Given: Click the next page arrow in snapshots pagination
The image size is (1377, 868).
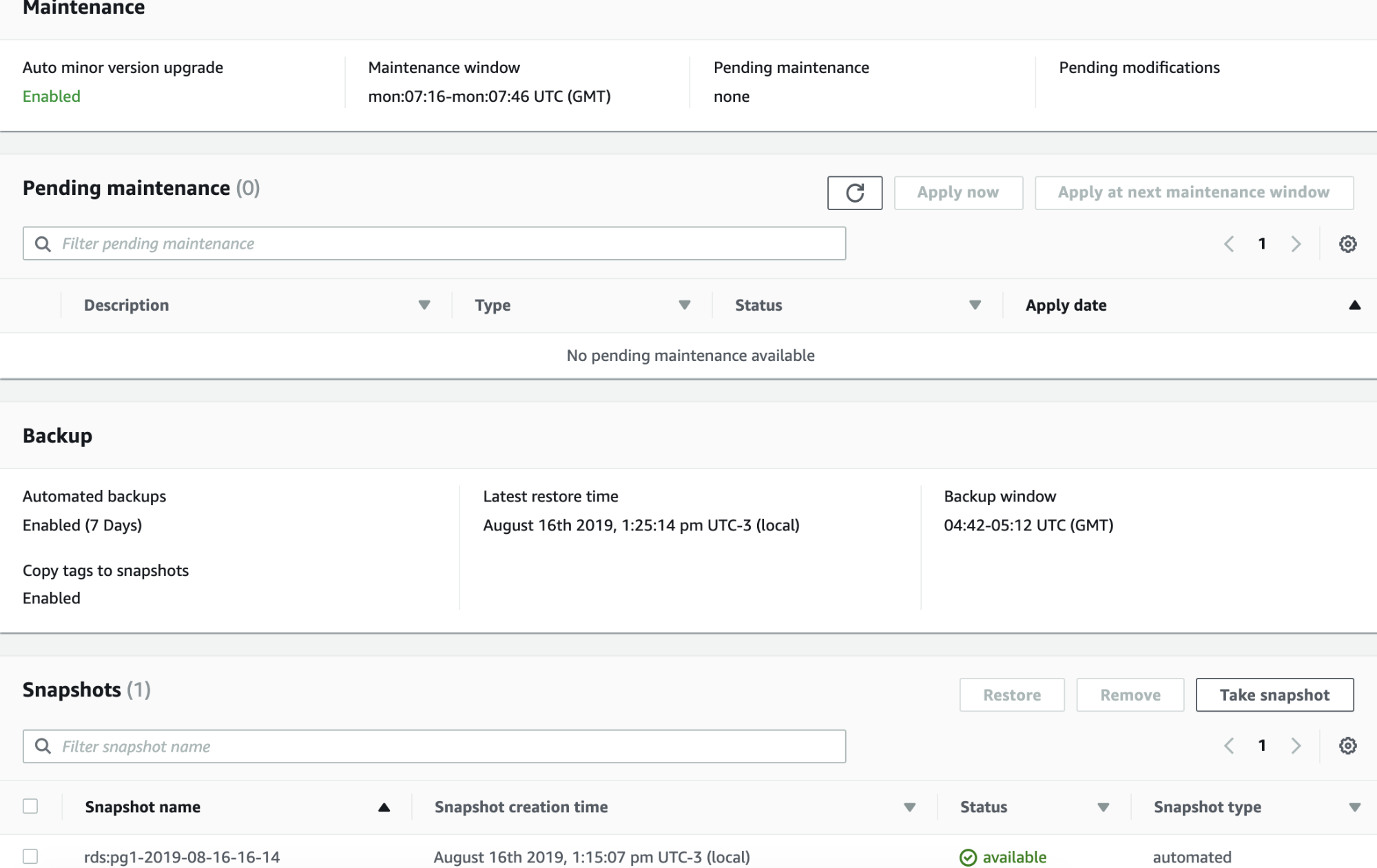Looking at the screenshot, I should (x=1294, y=746).
